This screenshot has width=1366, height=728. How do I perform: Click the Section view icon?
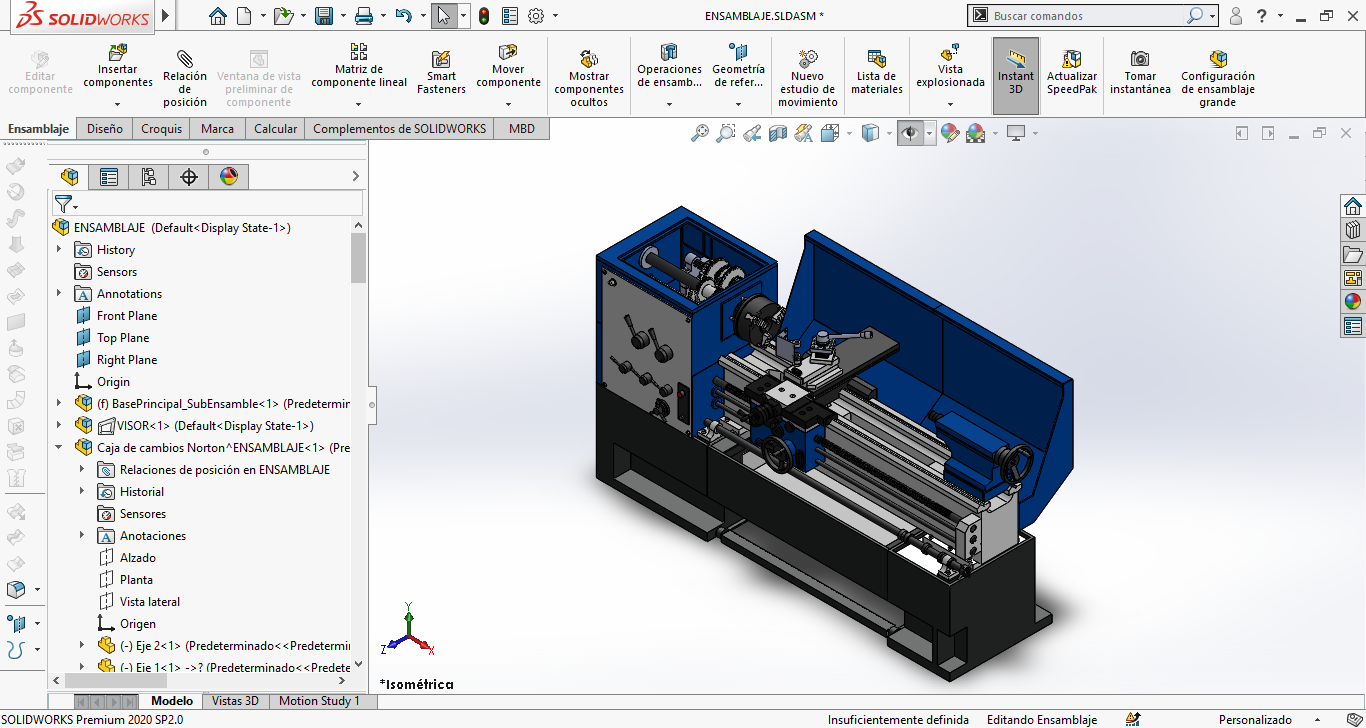pyautogui.click(x=778, y=133)
